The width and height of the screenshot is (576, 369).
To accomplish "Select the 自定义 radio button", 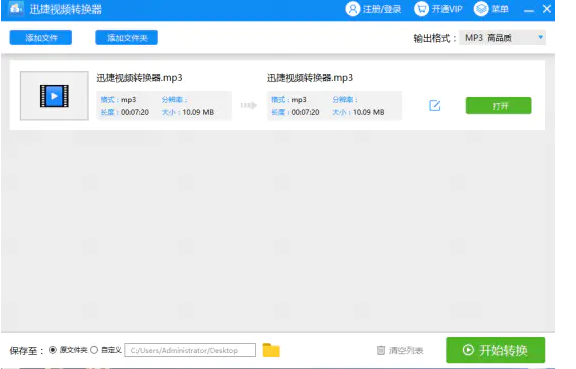I will [x=94, y=350].
